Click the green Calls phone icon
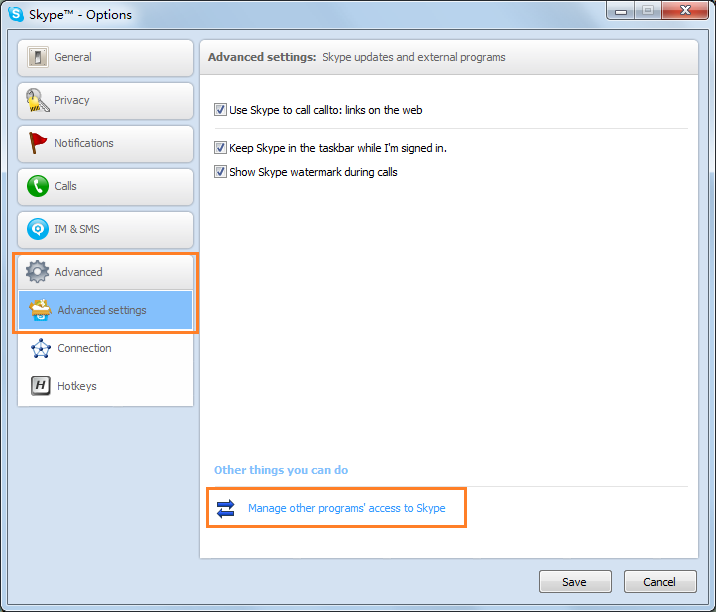 pos(37,186)
